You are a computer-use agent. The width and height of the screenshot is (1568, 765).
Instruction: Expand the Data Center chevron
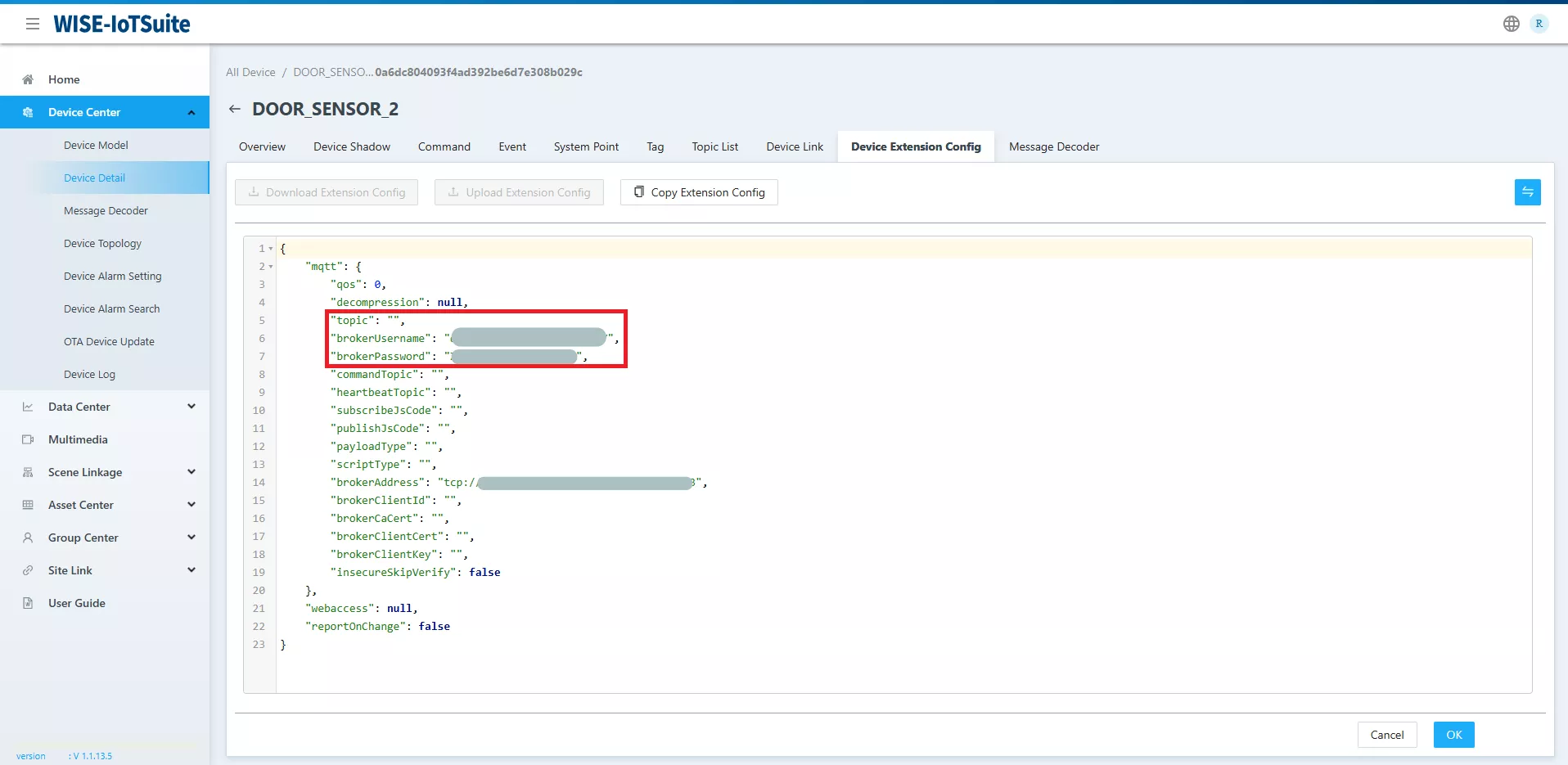(191, 407)
